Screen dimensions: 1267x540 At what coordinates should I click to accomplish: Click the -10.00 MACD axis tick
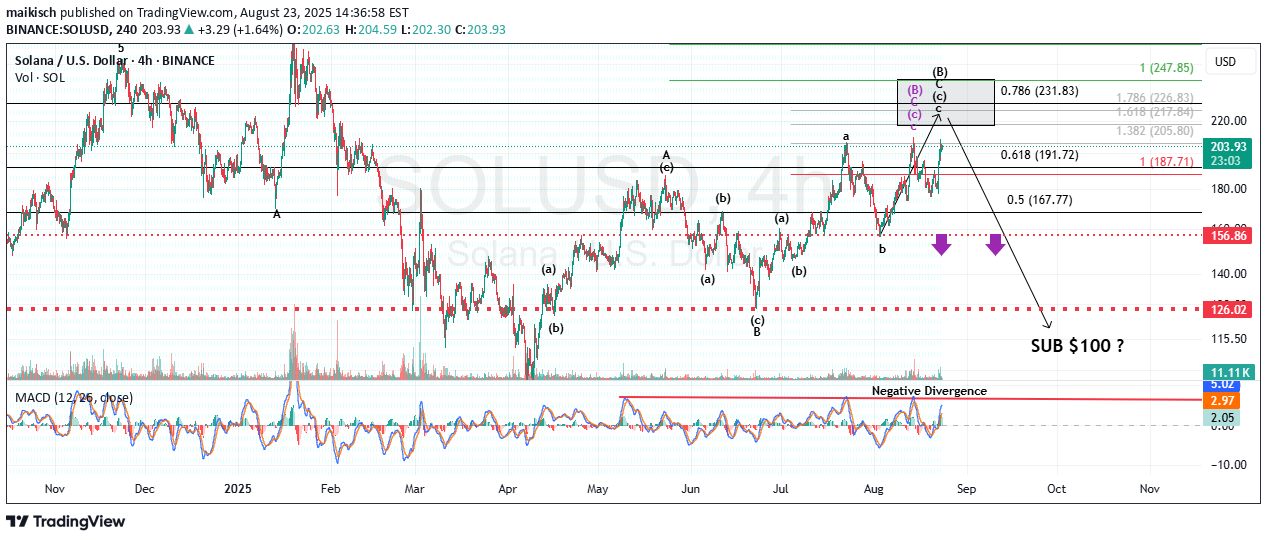click(x=1228, y=465)
